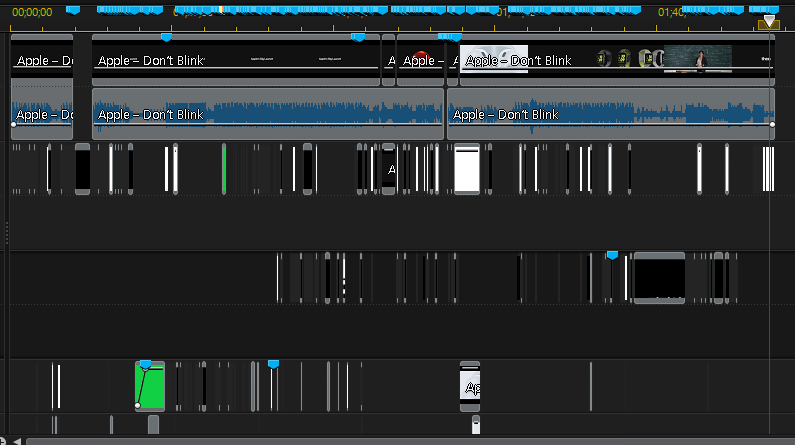Click the classroom thumbnail in the video clip
Screen dimensions: 795x445
pos(698,59)
